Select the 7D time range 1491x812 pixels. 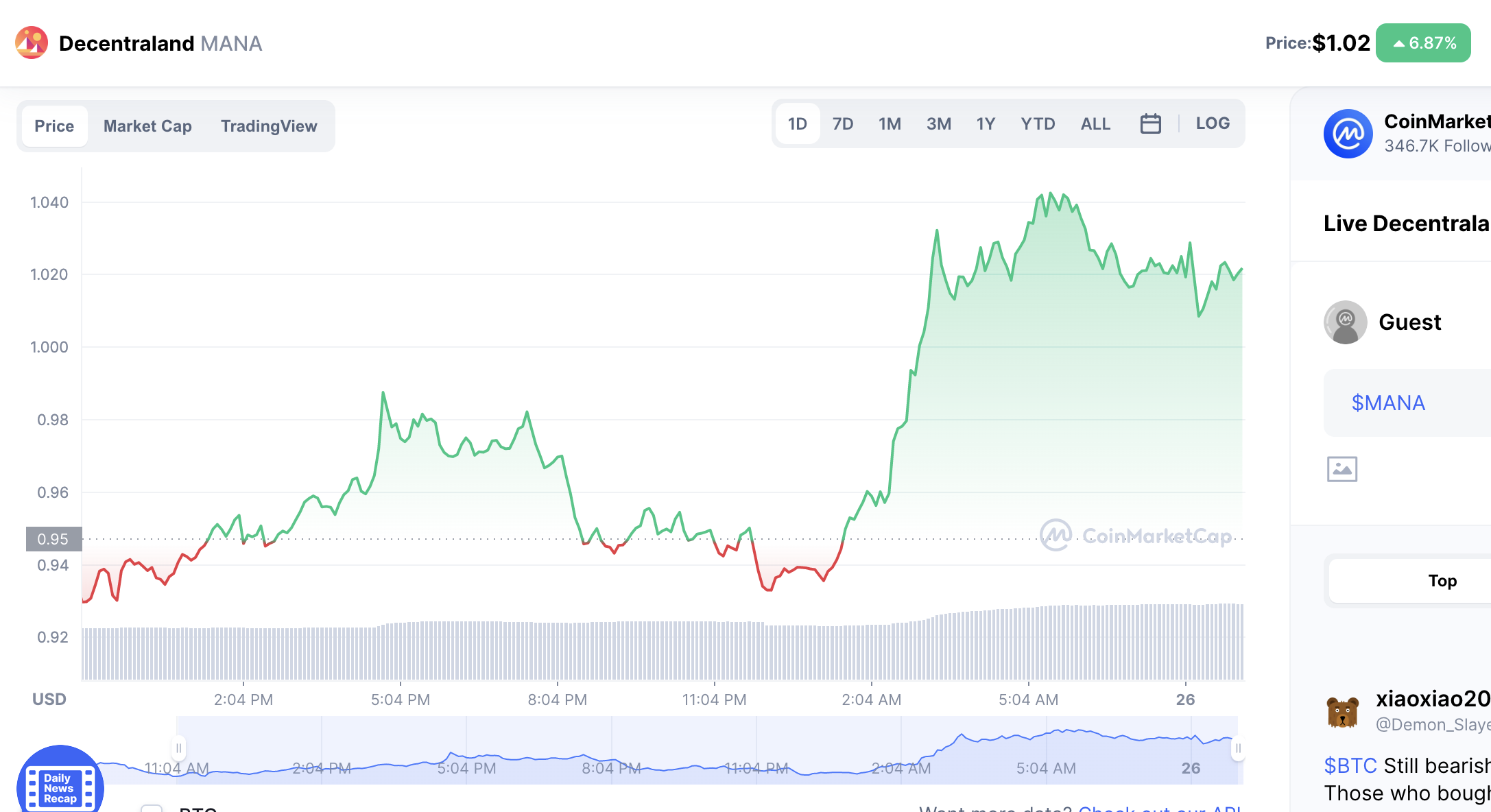pos(842,123)
